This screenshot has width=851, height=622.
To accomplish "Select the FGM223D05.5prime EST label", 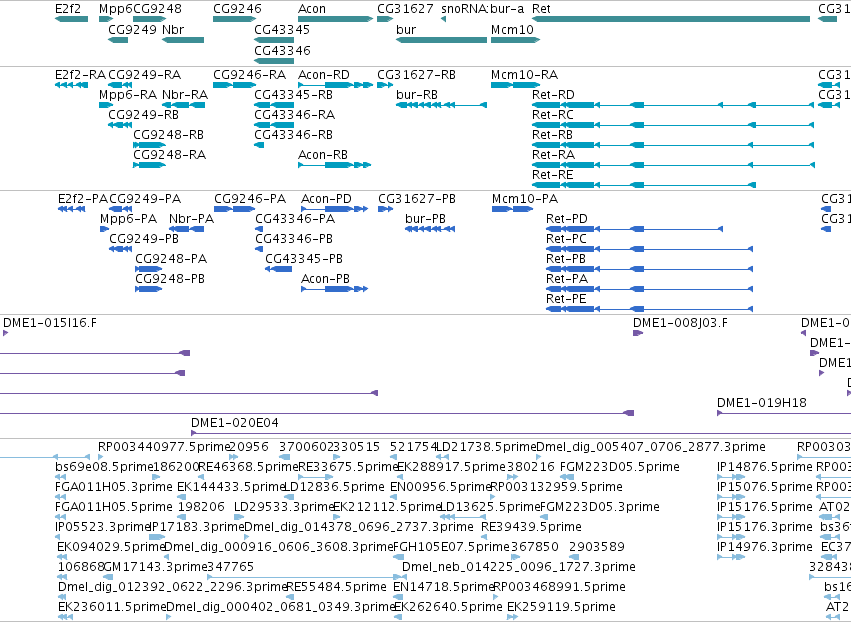I will [x=619, y=467].
